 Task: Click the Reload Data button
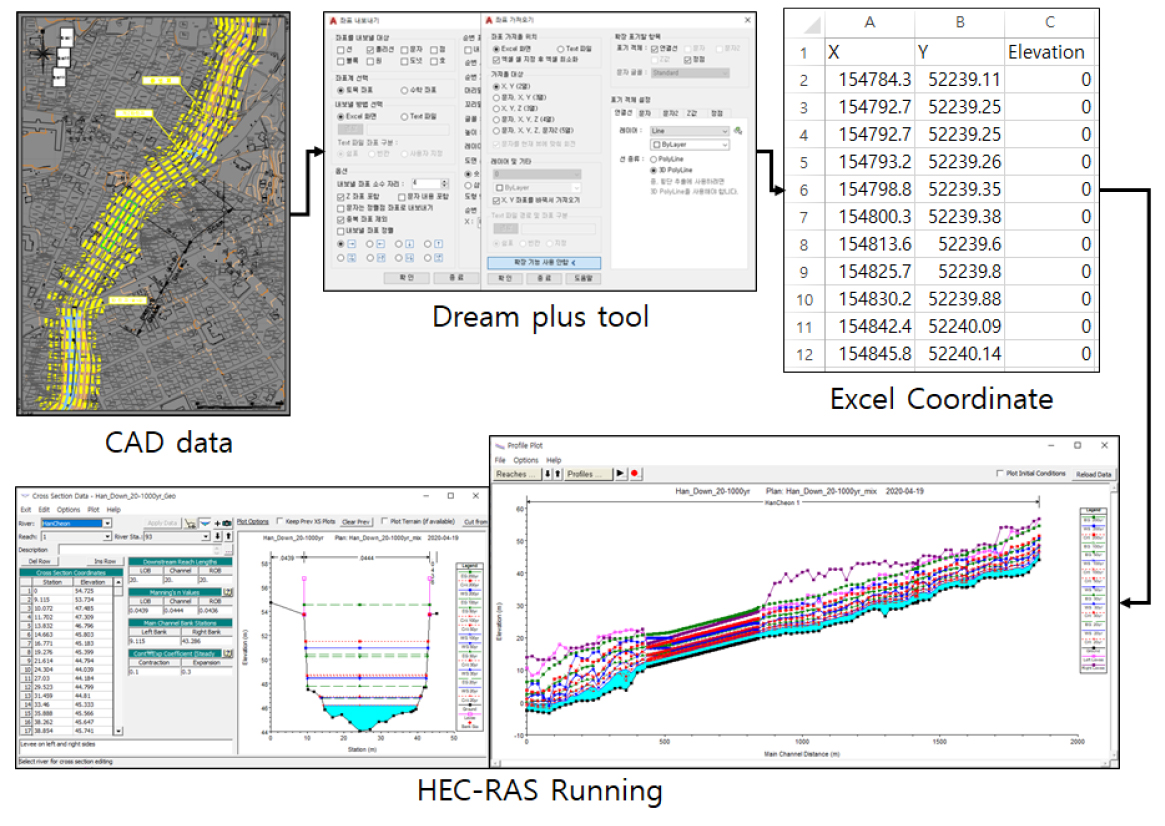click(1093, 474)
